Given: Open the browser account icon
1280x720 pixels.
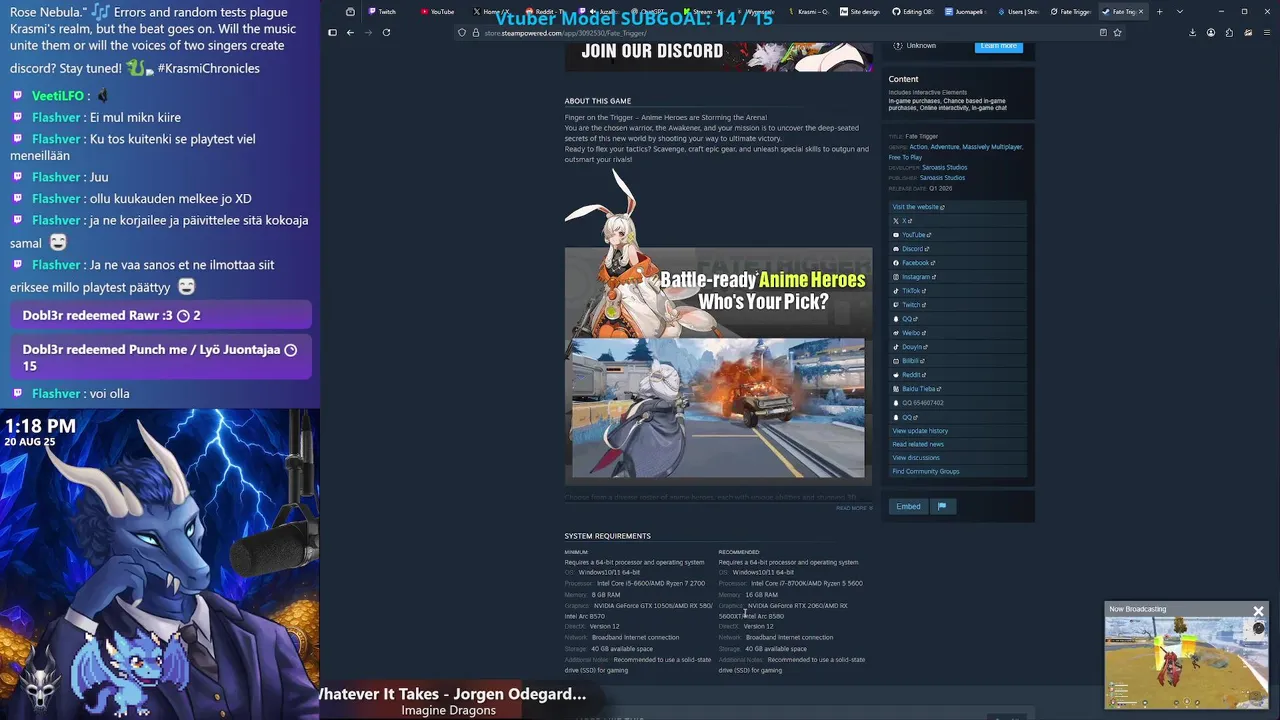Looking at the screenshot, I should coord(1210,32).
